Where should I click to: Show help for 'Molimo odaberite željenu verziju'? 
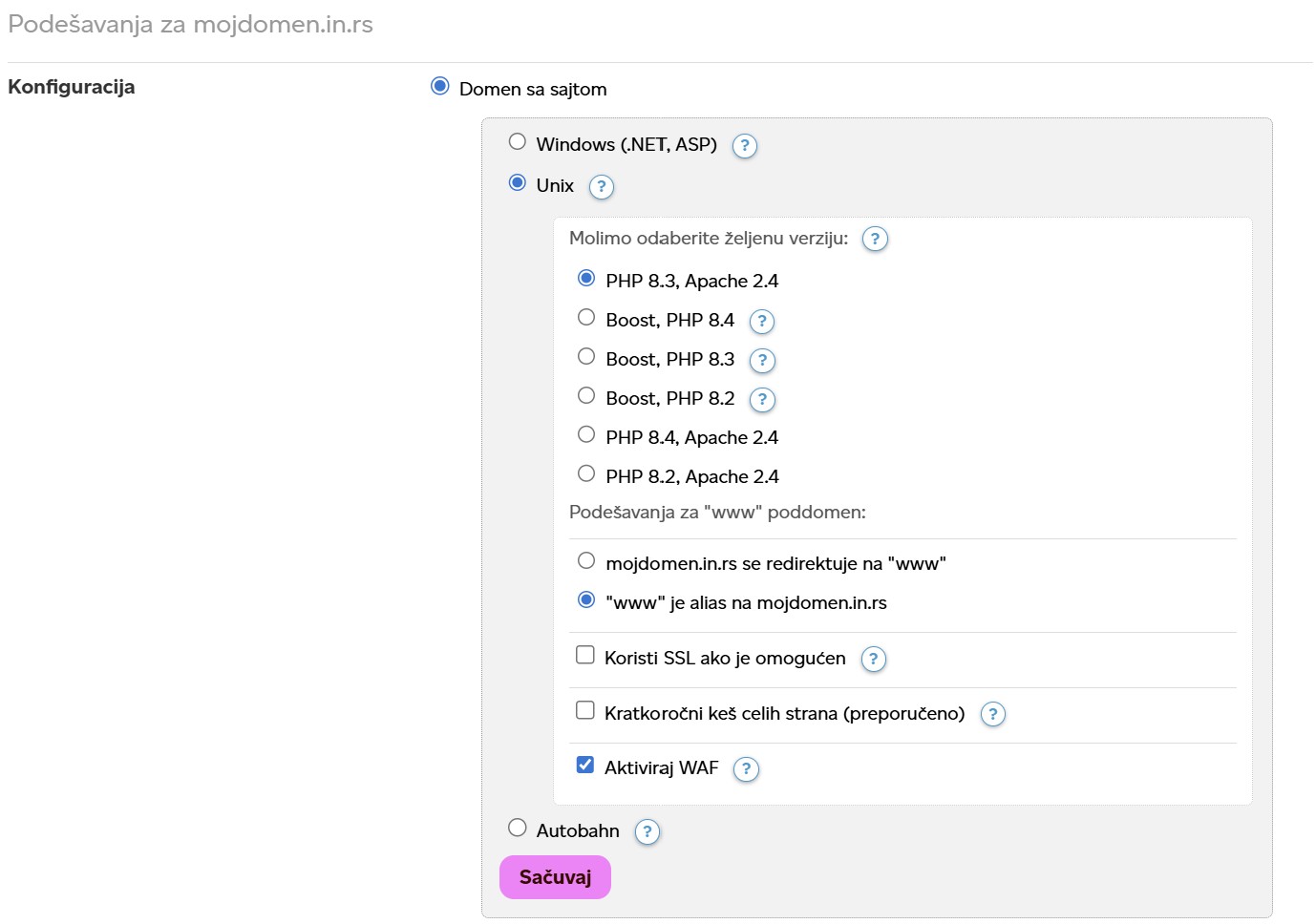(x=874, y=239)
